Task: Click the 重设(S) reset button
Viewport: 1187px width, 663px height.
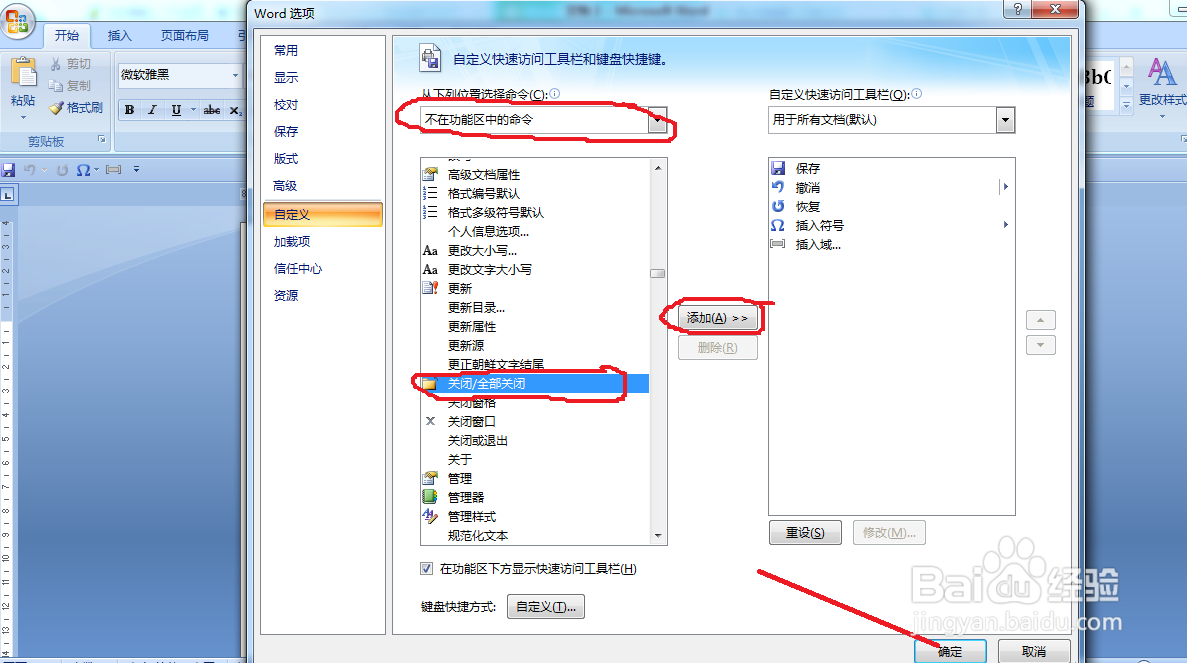Action: coord(805,533)
